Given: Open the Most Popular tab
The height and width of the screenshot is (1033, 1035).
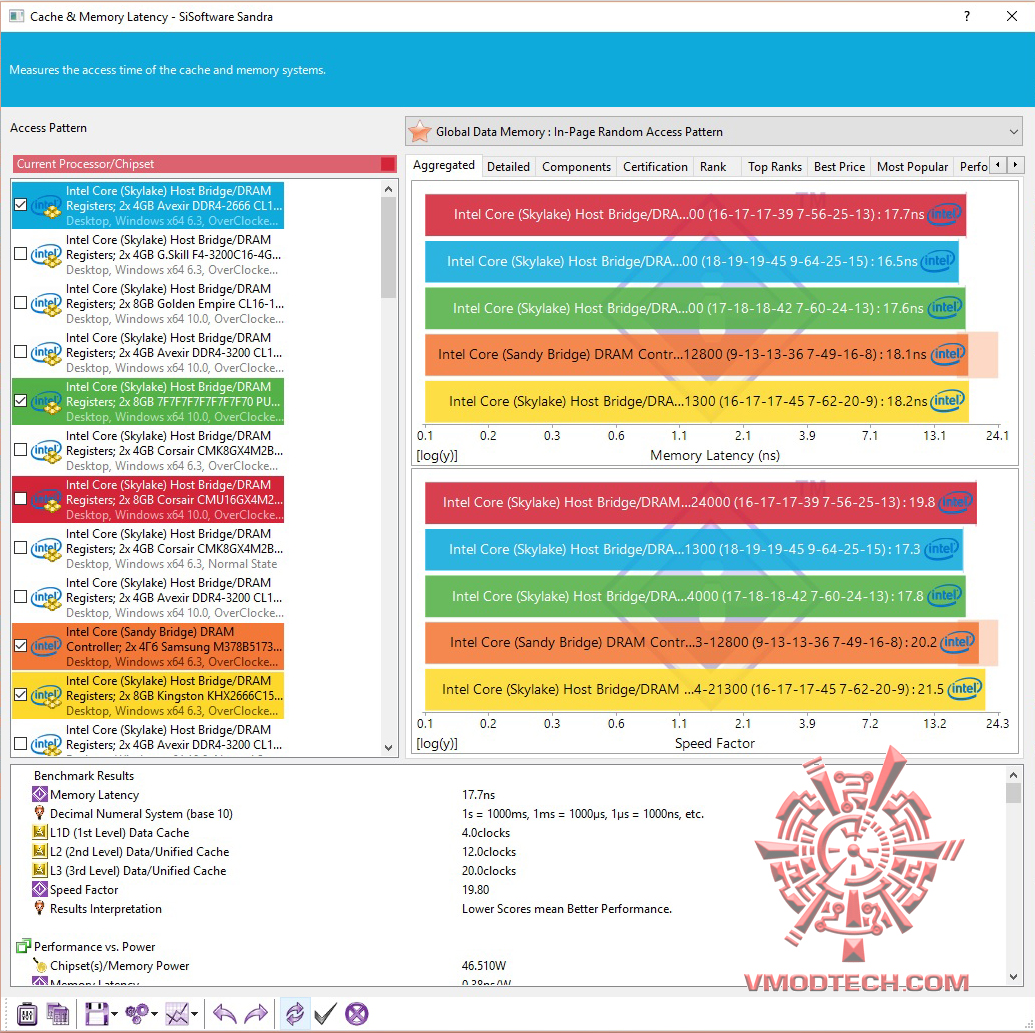Looking at the screenshot, I should click(x=912, y=167).
